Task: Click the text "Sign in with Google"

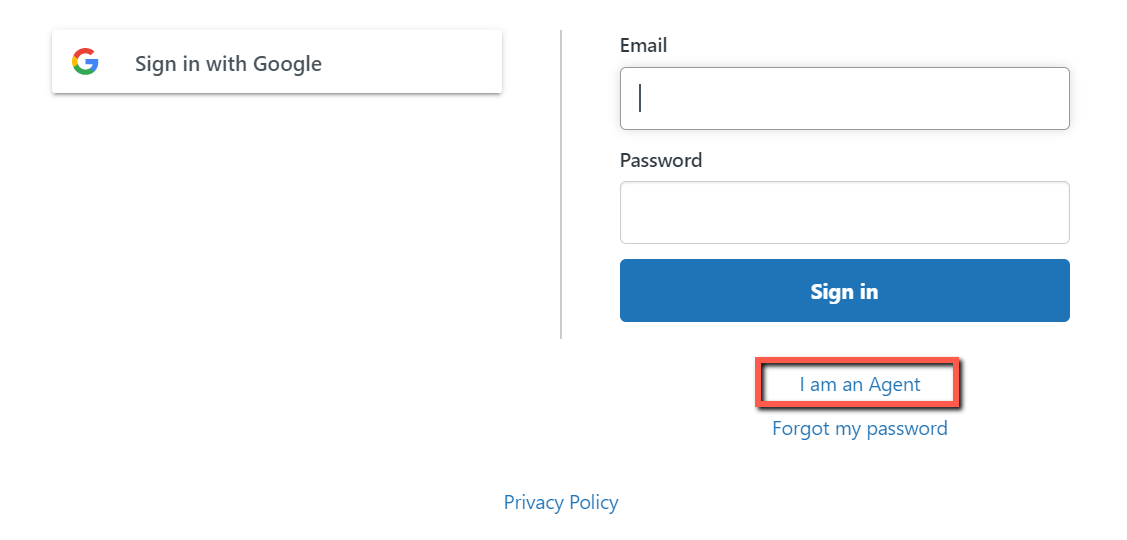Action: [x=229, y=64]
